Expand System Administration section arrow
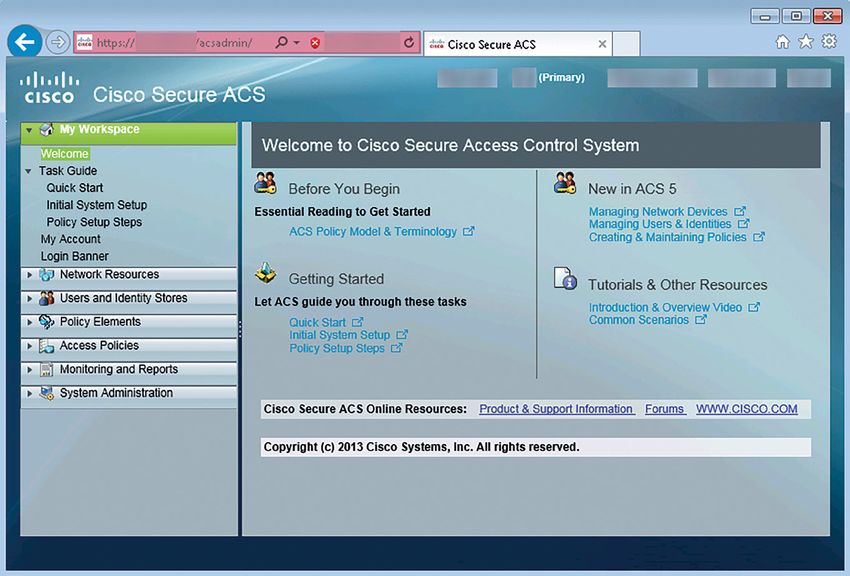The image size is (850, 576). click(x=30, y=393)
